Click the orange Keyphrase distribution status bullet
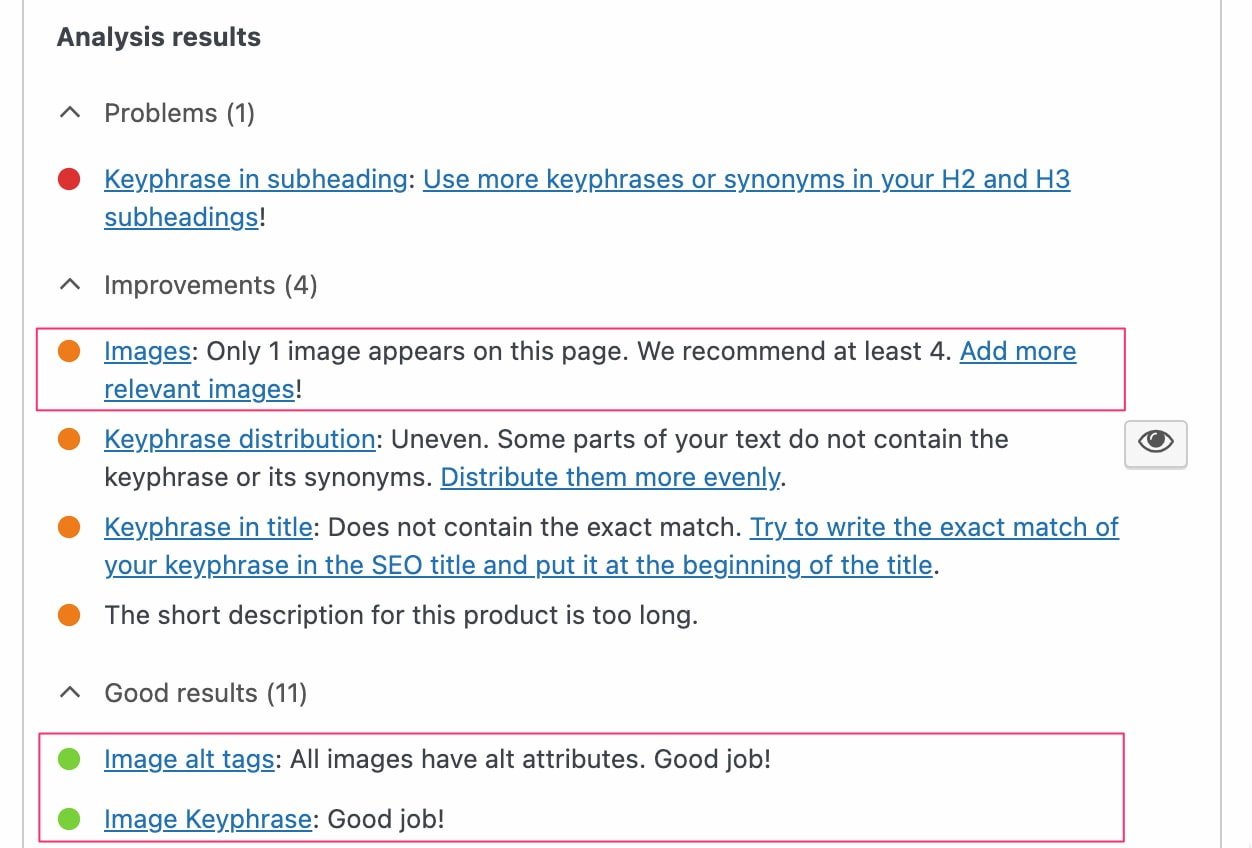The height and width of the screenshot is (848, 1252). [x=69, y=440]
